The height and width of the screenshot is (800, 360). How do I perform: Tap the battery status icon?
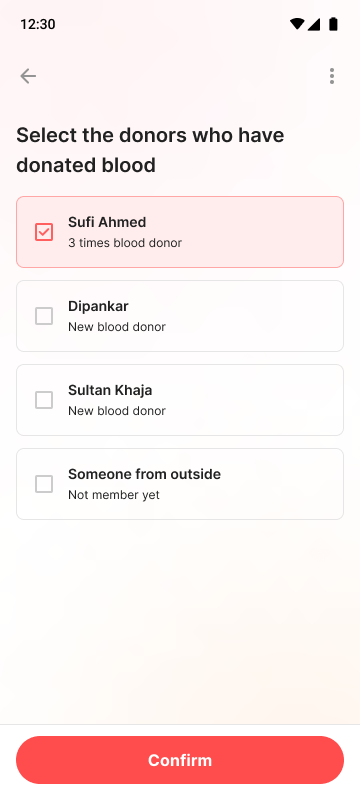click(x=333, y=24)
